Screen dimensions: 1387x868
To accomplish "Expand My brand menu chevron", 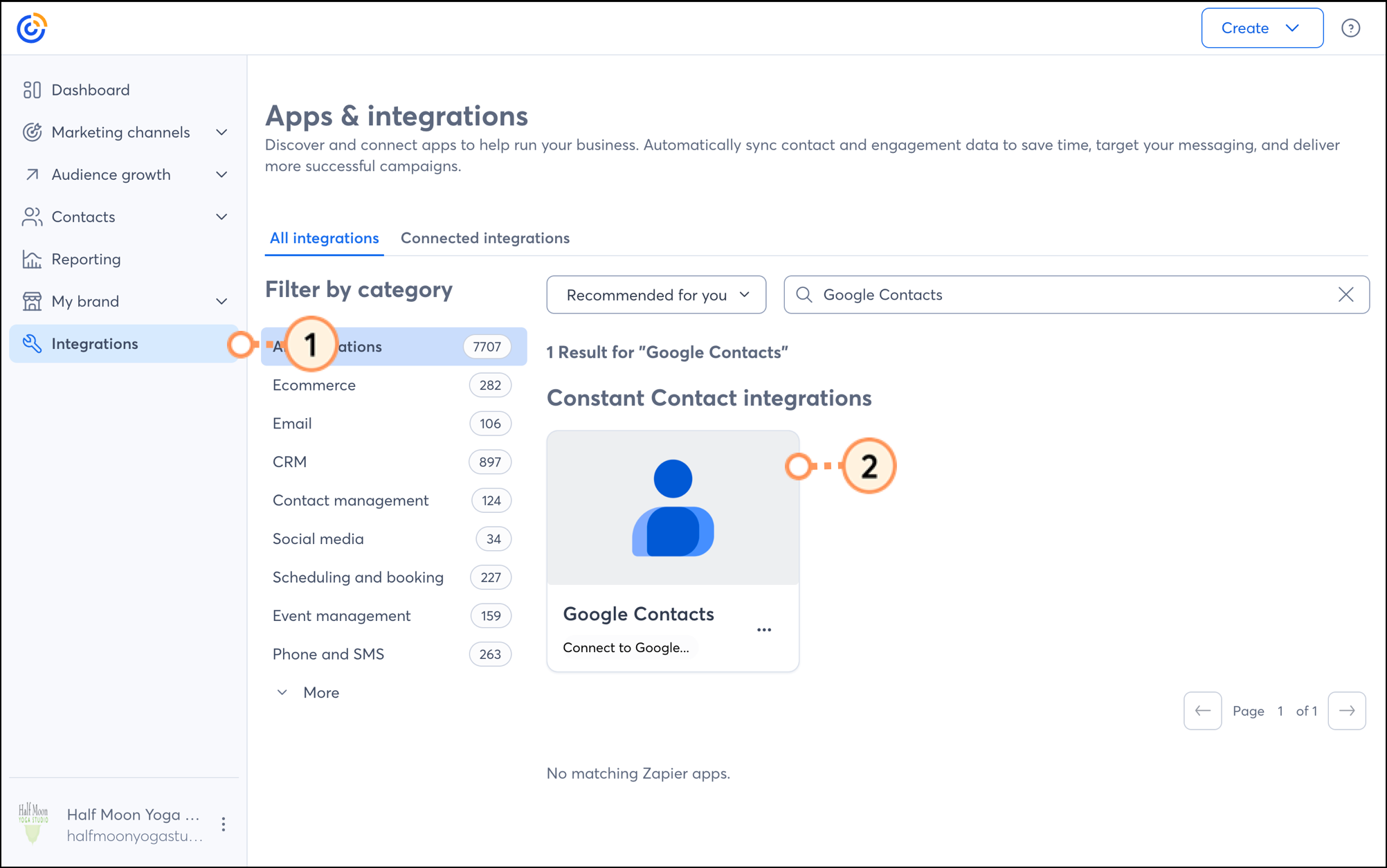I will 221,301.
